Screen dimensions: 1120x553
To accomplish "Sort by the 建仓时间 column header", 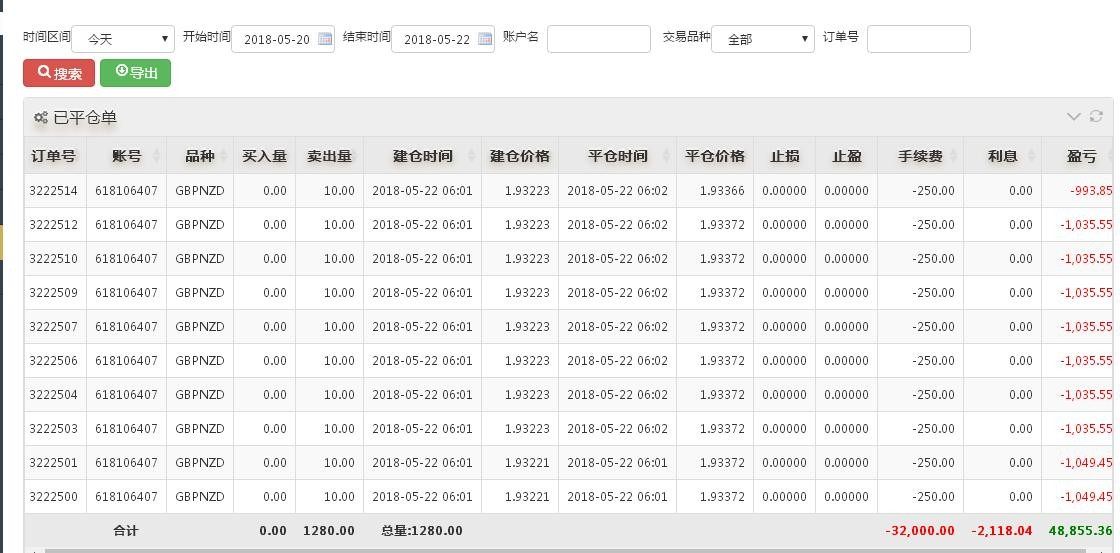I will click(x=422, y=156).
